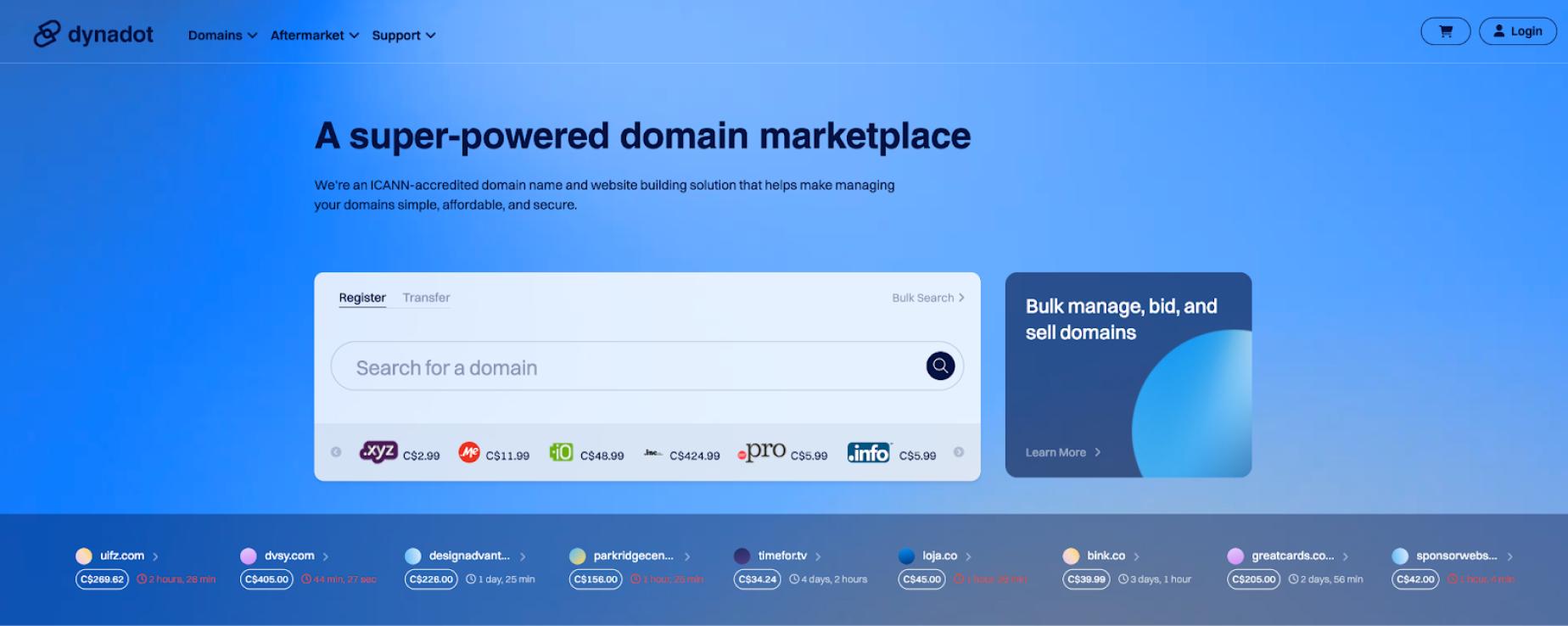Open the loja.co auction listing

pos(939,556)
